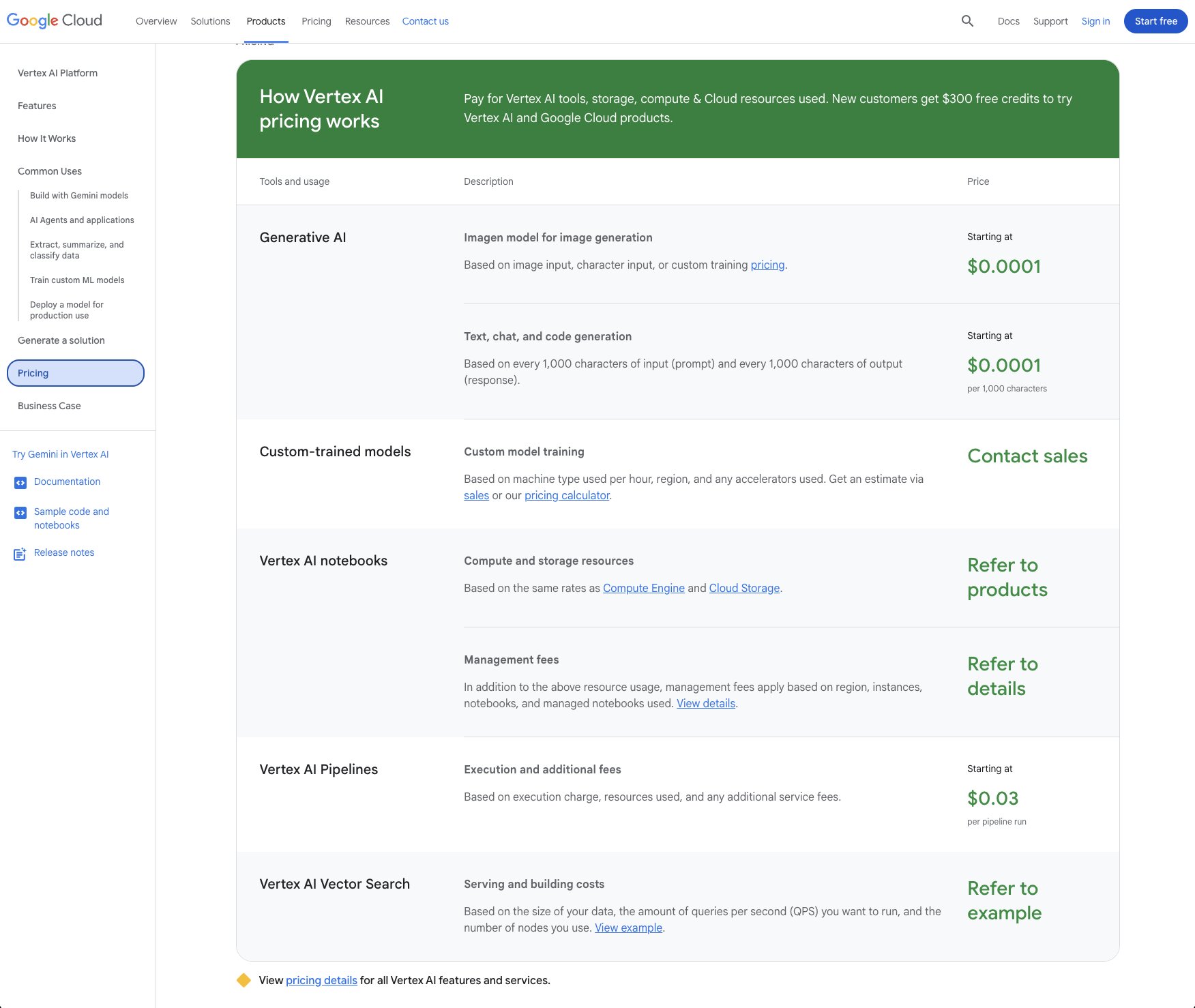Select the highlighted Pricing sidebar item
Viewport: 1195px width, 1008px height.
coord(76,373)
